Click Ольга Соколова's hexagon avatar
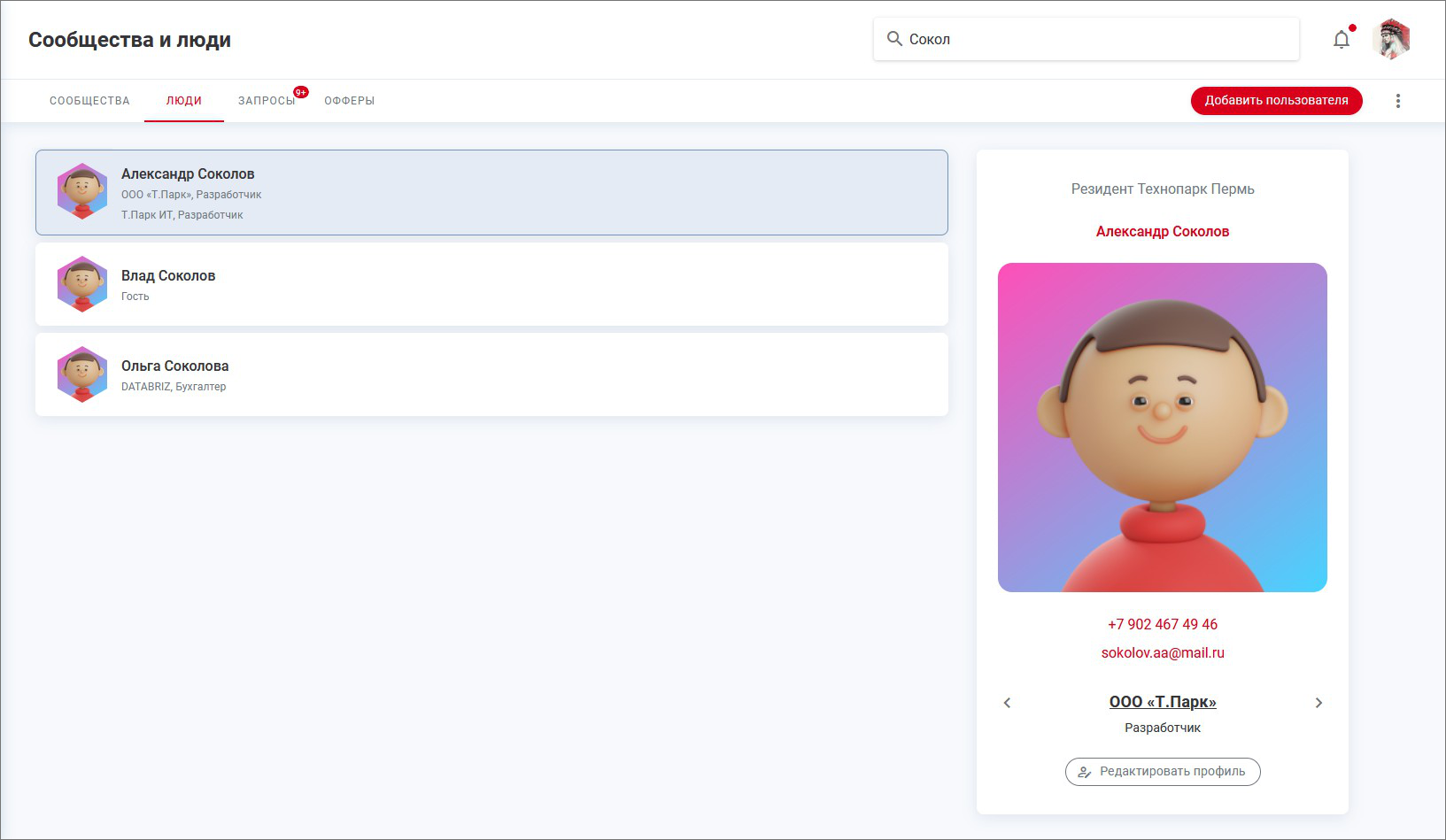Image resolution: width=1446 pixels, height=840 pixels. point(82,374)
